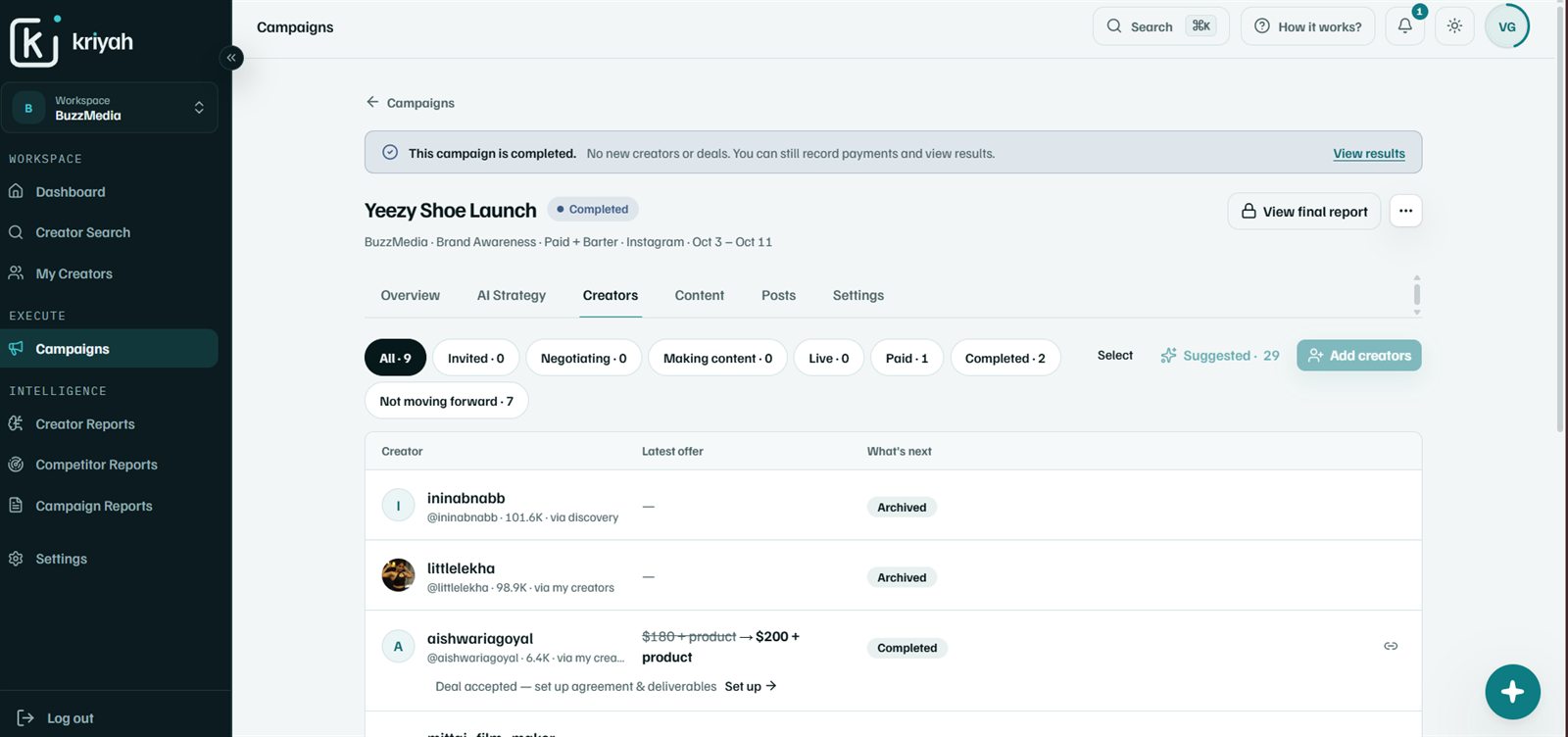Screen dimensions: 1568x737
Task: Go back to Campaigns via back arrow link
Action: coord(410,103)
